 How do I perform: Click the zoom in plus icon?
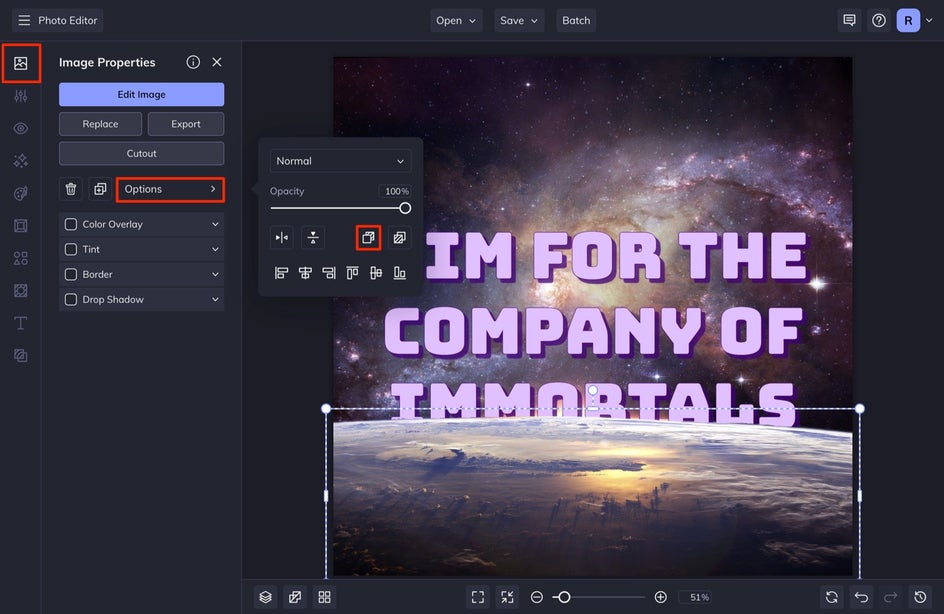point(660,597)
